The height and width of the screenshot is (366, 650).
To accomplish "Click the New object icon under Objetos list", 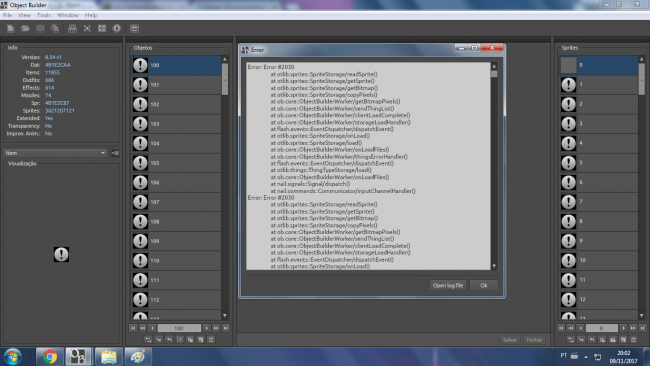I will click(201, 339).
